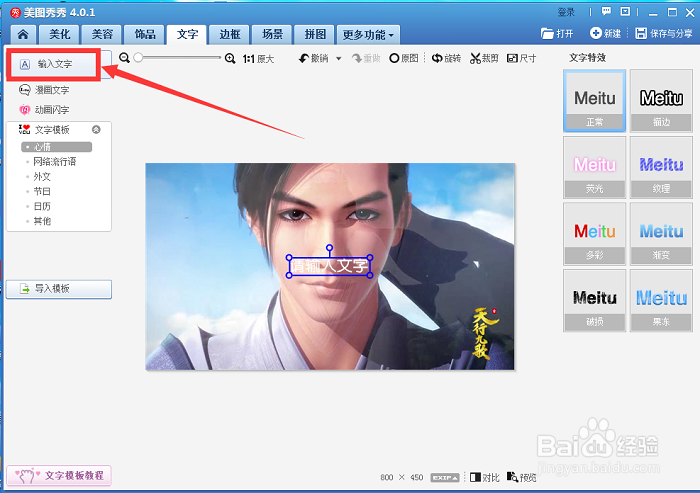Viewport: 700px width, 493px height.
Task: Click the EXIF info button
Action: pos(445,477)
